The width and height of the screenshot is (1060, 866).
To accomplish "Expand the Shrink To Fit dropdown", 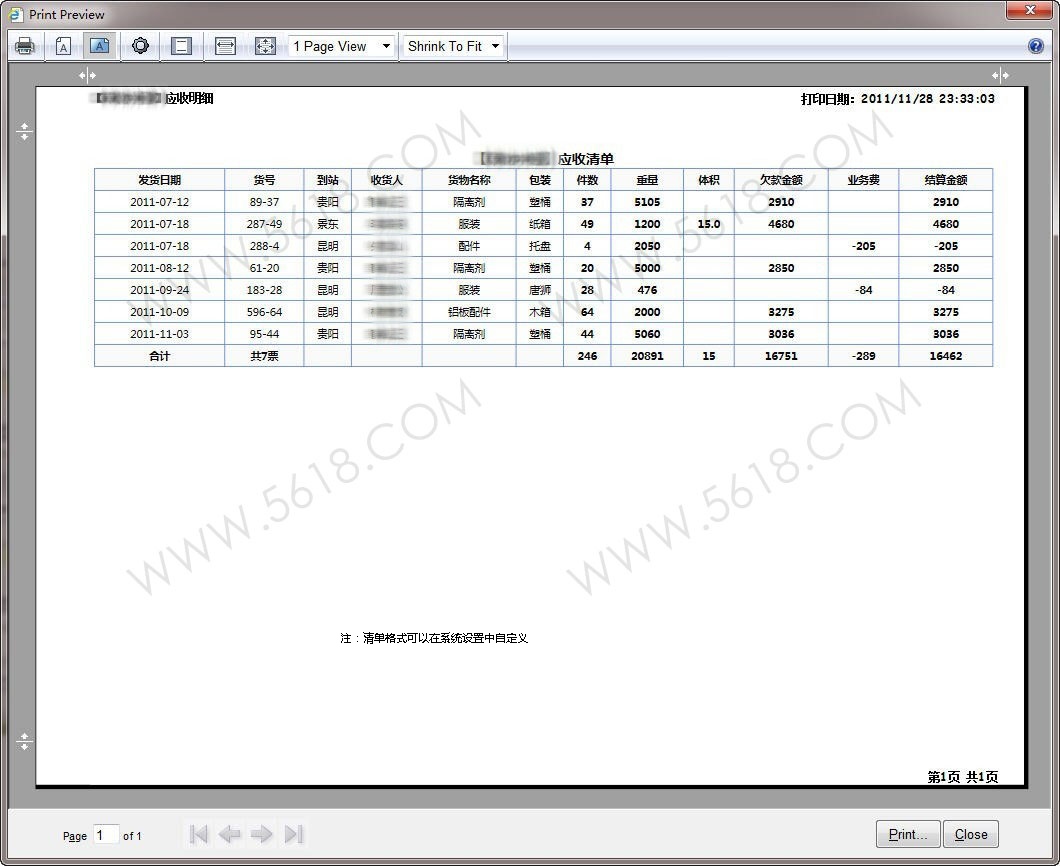I will pyautogui.click(x=453, y=46).
